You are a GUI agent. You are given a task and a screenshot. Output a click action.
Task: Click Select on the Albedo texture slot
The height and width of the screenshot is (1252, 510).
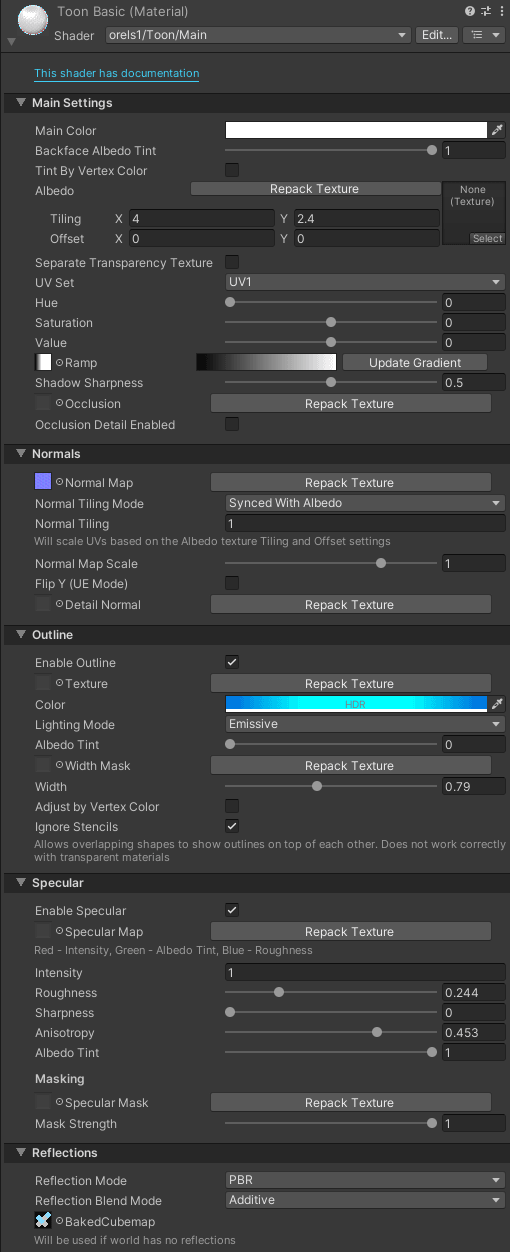pyautogui.click(x=488, y=239)
